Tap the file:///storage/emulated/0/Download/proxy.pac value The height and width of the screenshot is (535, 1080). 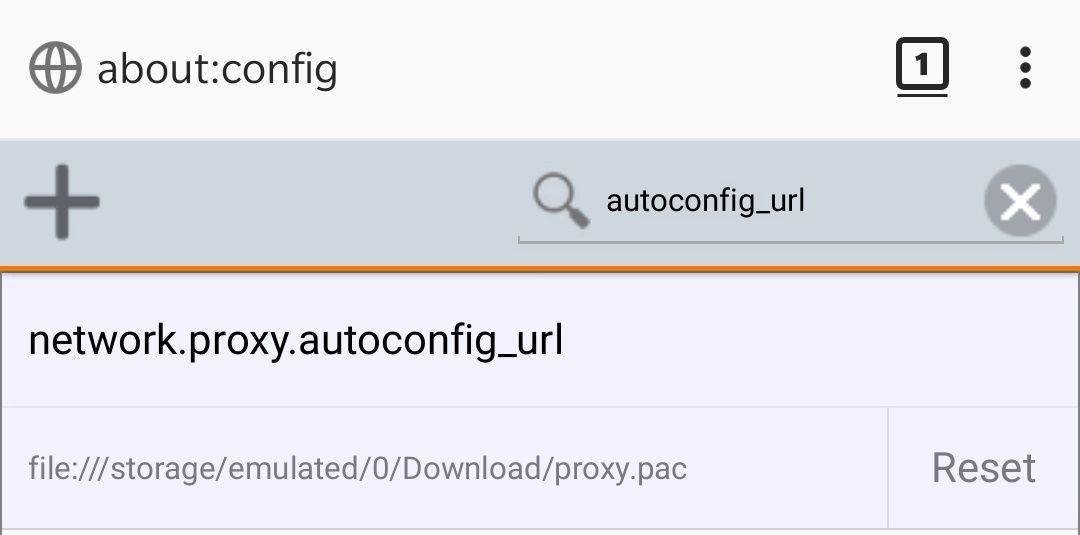[358, 468]
